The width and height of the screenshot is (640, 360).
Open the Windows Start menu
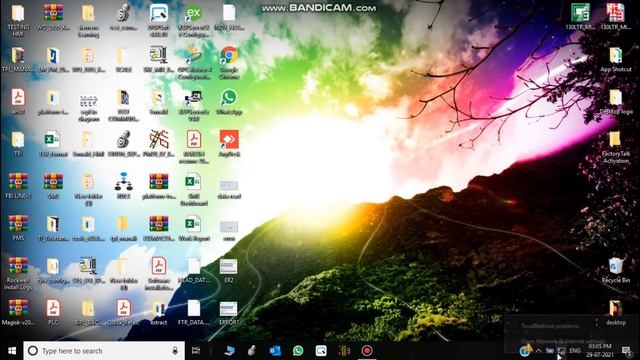pos(12,351)
